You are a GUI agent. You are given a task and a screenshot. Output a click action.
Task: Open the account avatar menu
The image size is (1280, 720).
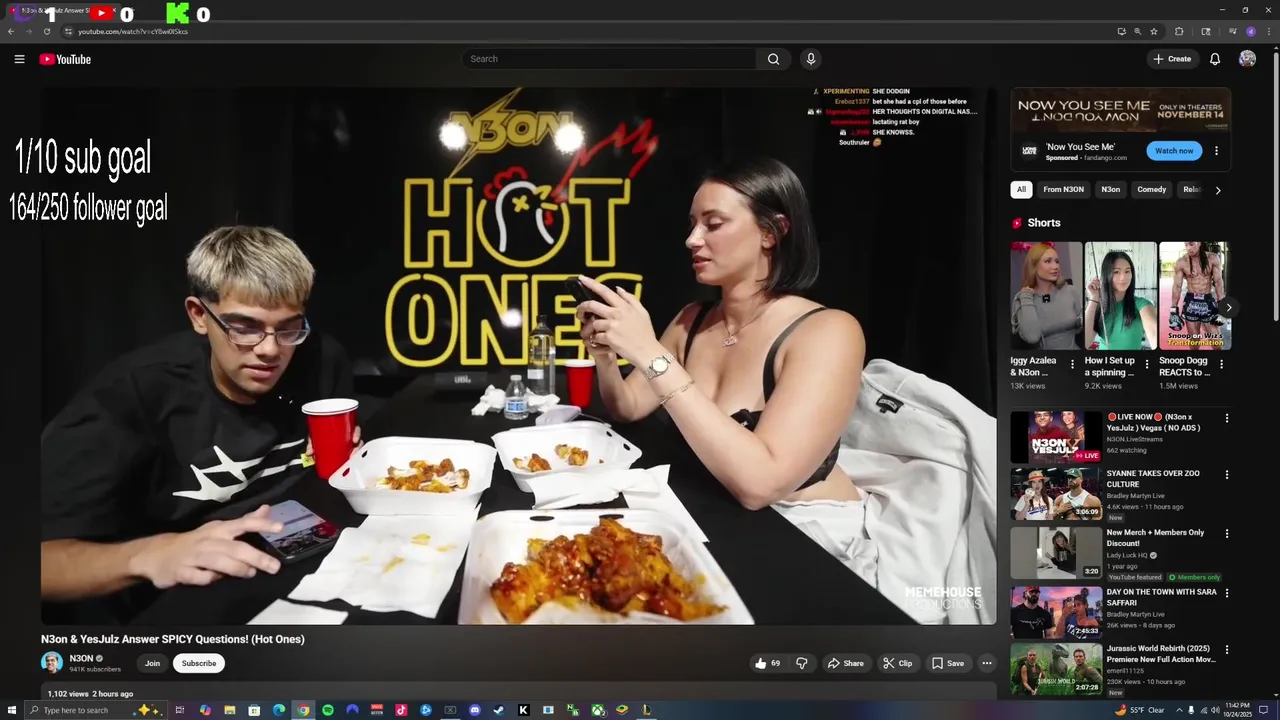[1247, 59]
